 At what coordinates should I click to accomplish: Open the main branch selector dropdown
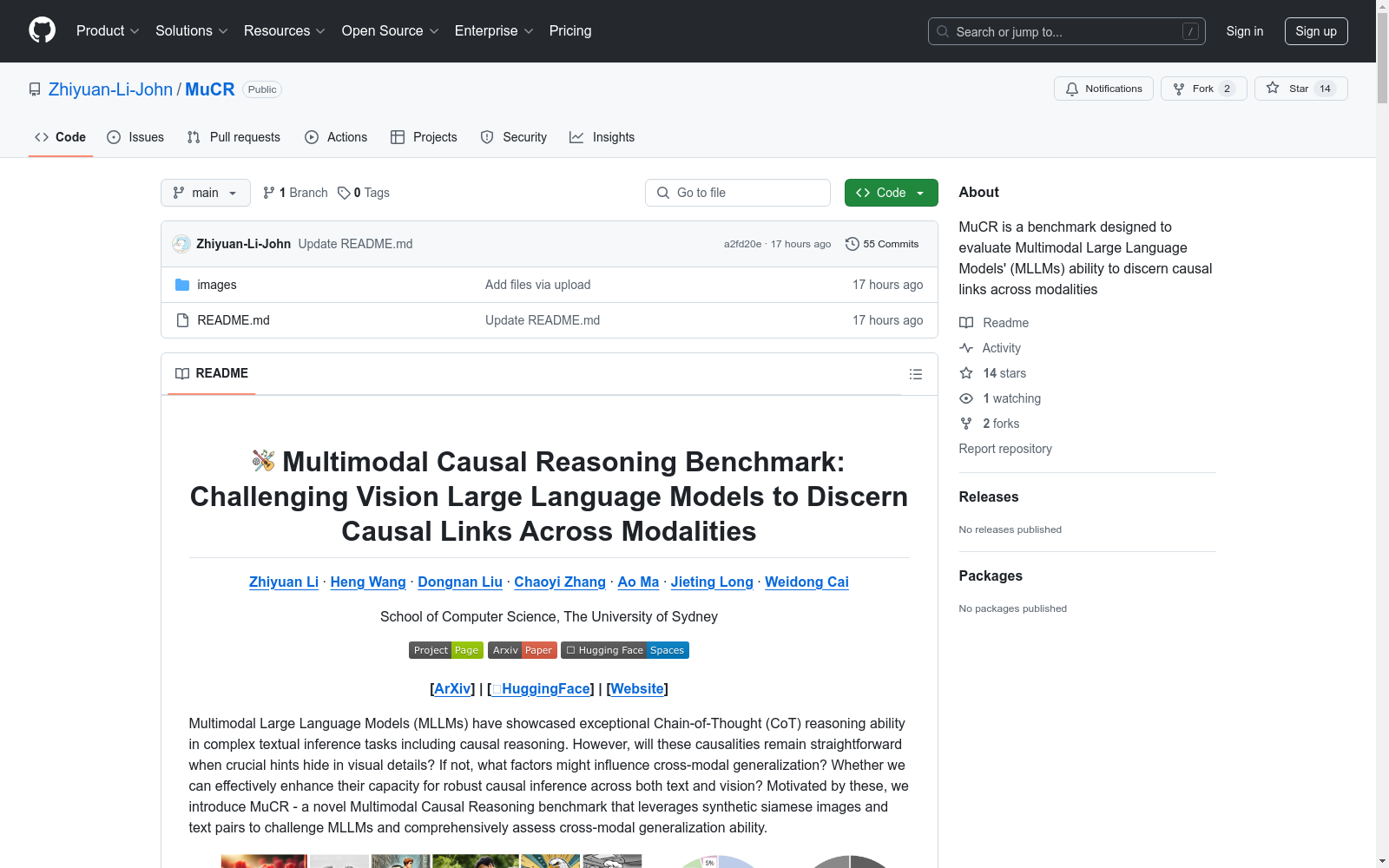[x=206, y=193]
